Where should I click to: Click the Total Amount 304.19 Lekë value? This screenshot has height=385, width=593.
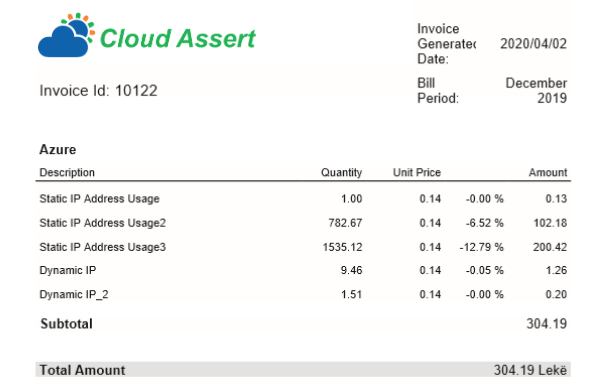[x=530, y=370]
